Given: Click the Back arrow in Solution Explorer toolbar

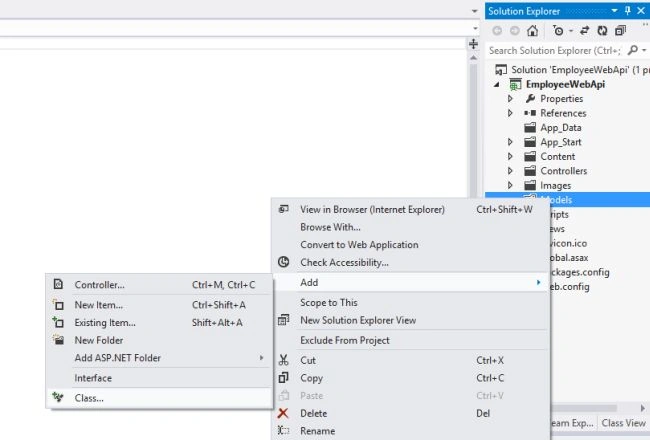Looking at the screenshot, I should pos(497,30).
